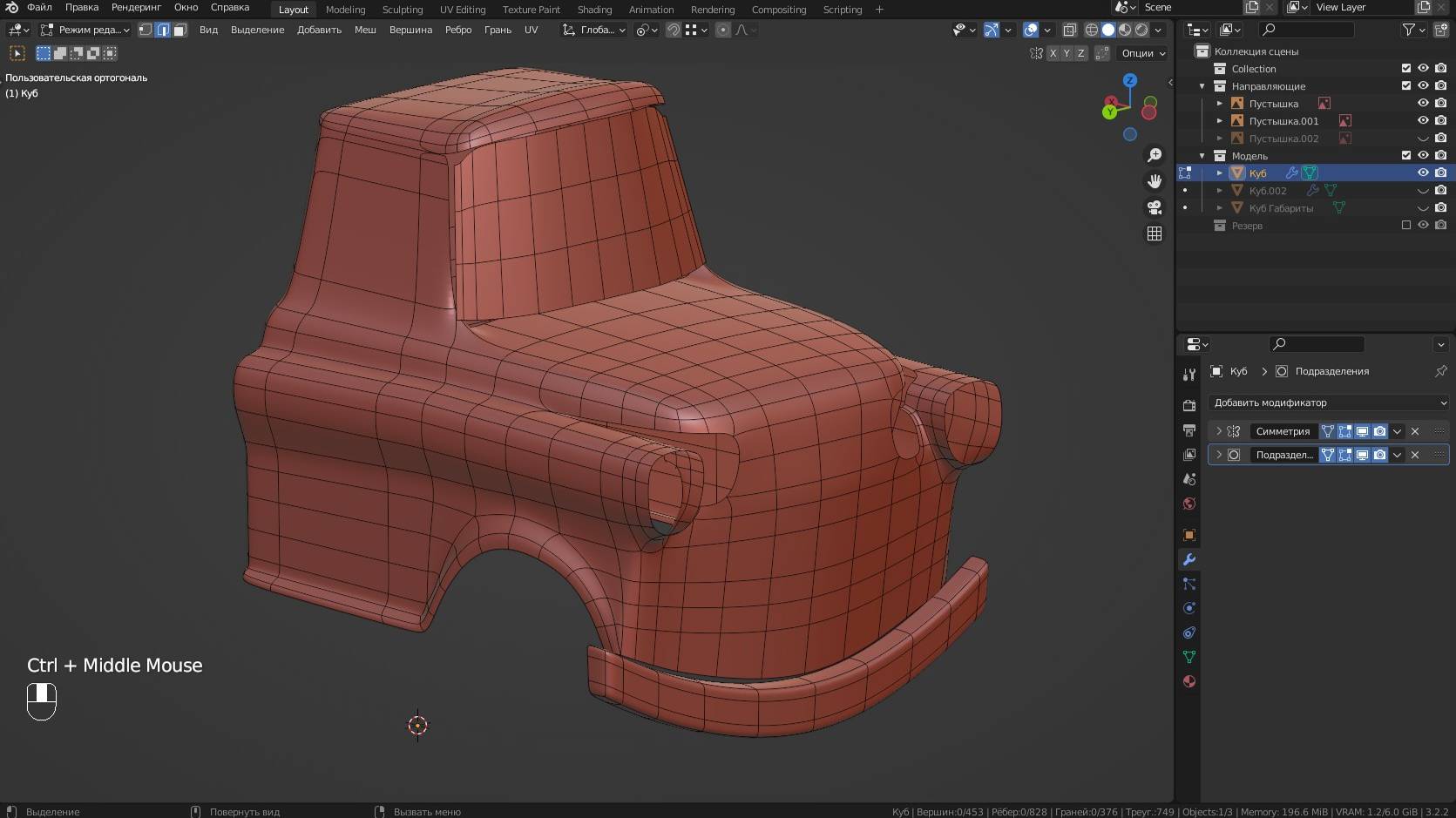Open the Object properties tab
The image size is (1456, 818).
[x=1189, y=535]
